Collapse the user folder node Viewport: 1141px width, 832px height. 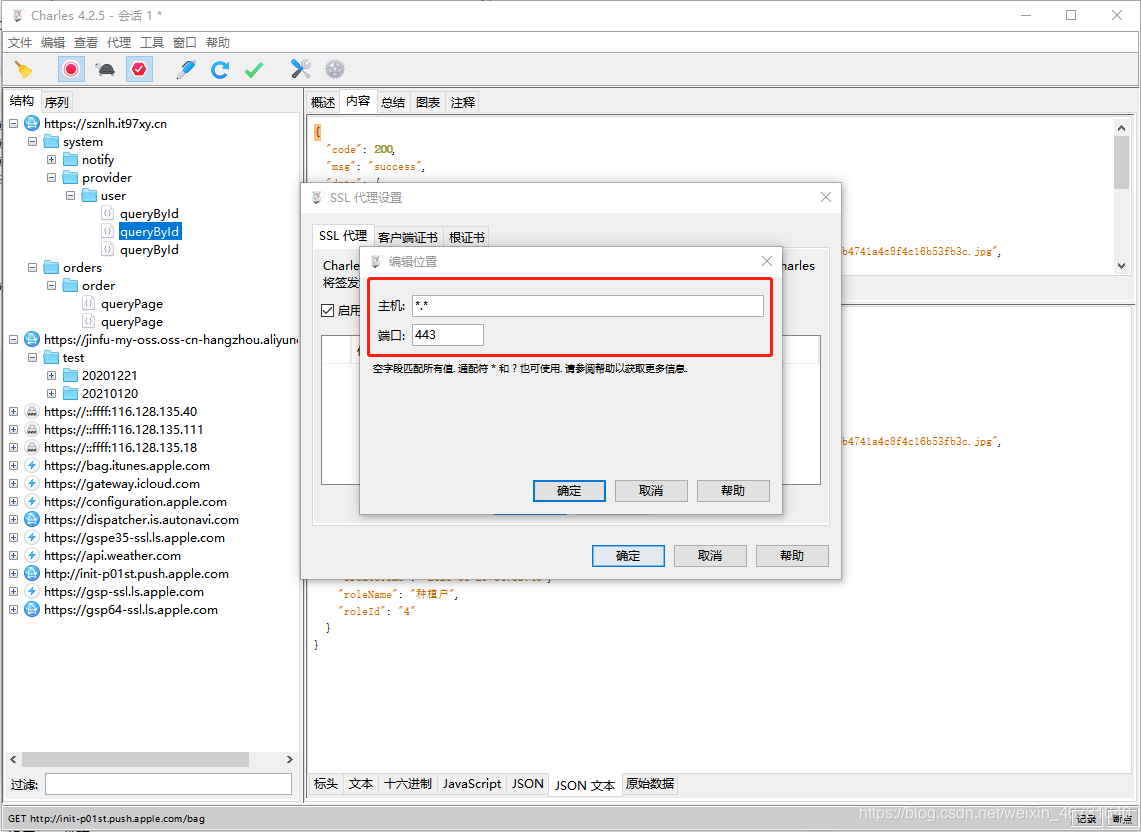pyautogui.click(x=70, y=195)
